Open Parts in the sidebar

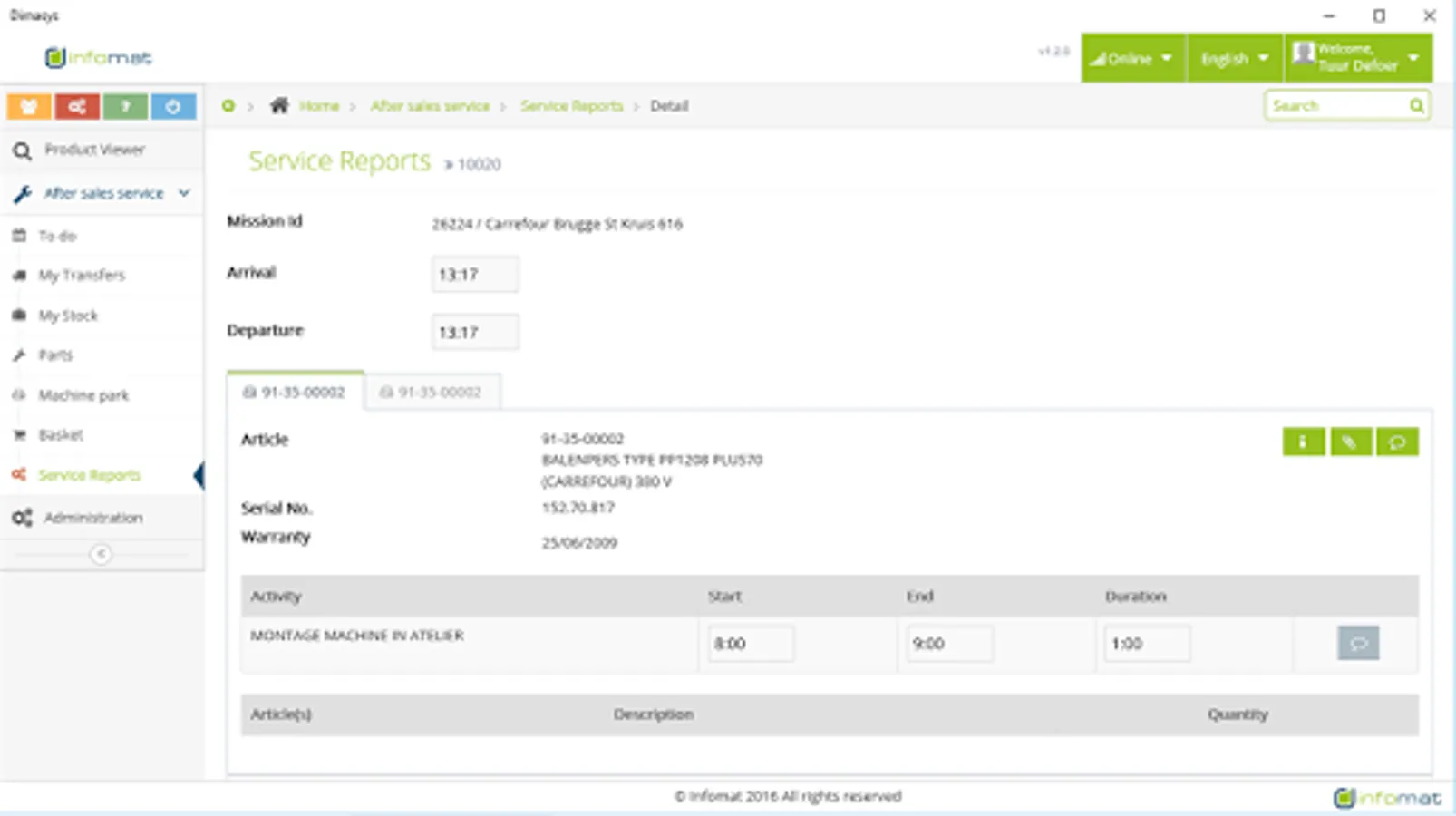(x=55, y=355)
